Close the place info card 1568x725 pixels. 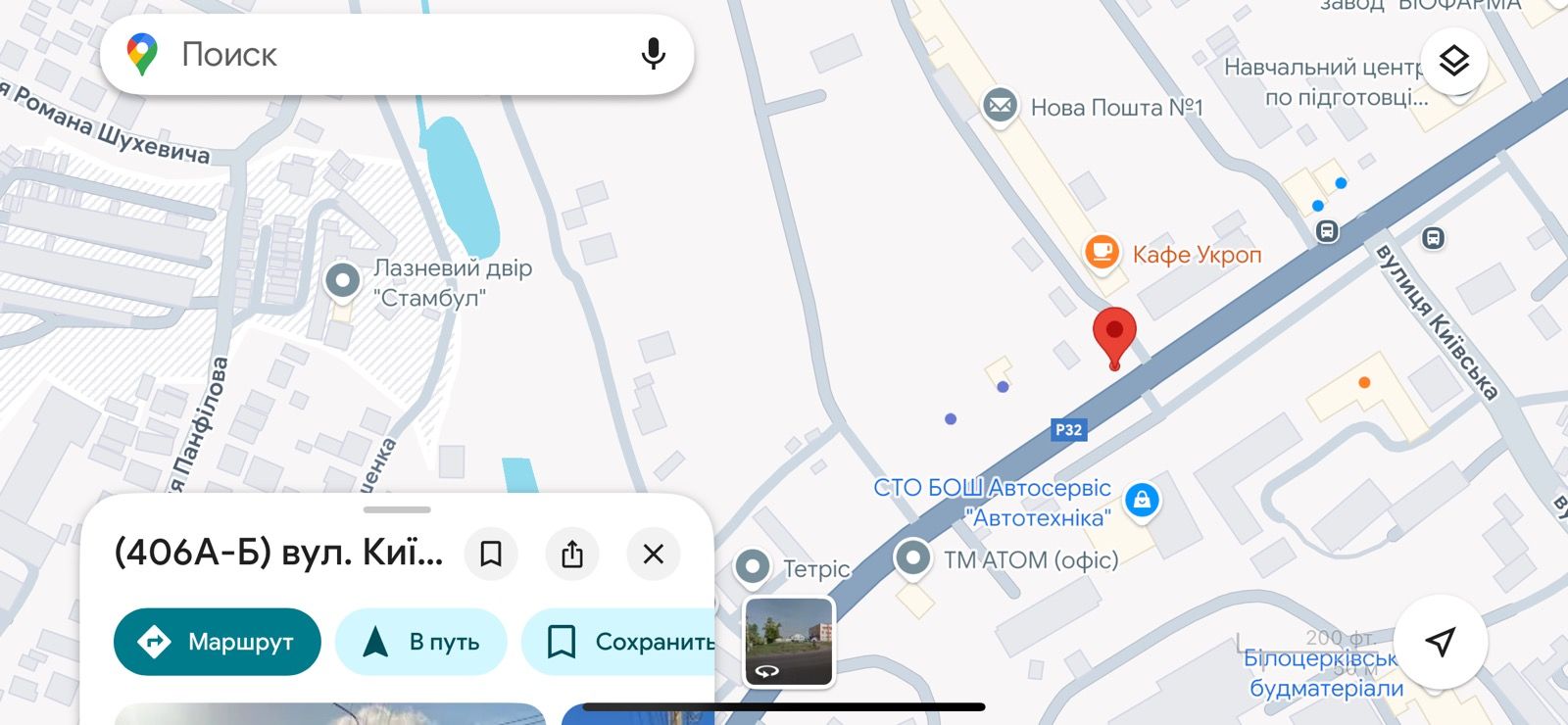click(x=654, y=554)
